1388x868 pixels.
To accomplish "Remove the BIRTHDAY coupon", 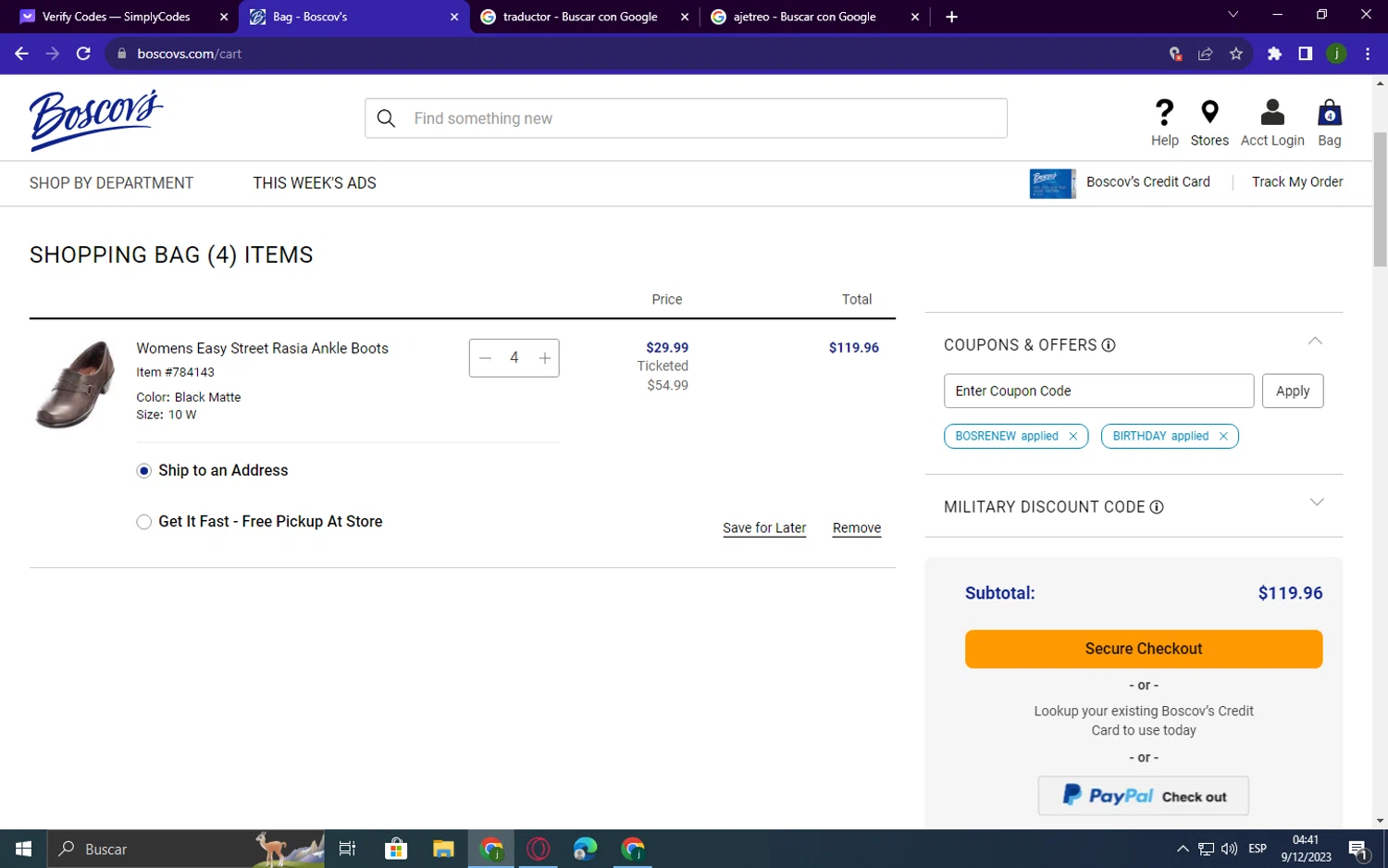I will coord(1223,437).
